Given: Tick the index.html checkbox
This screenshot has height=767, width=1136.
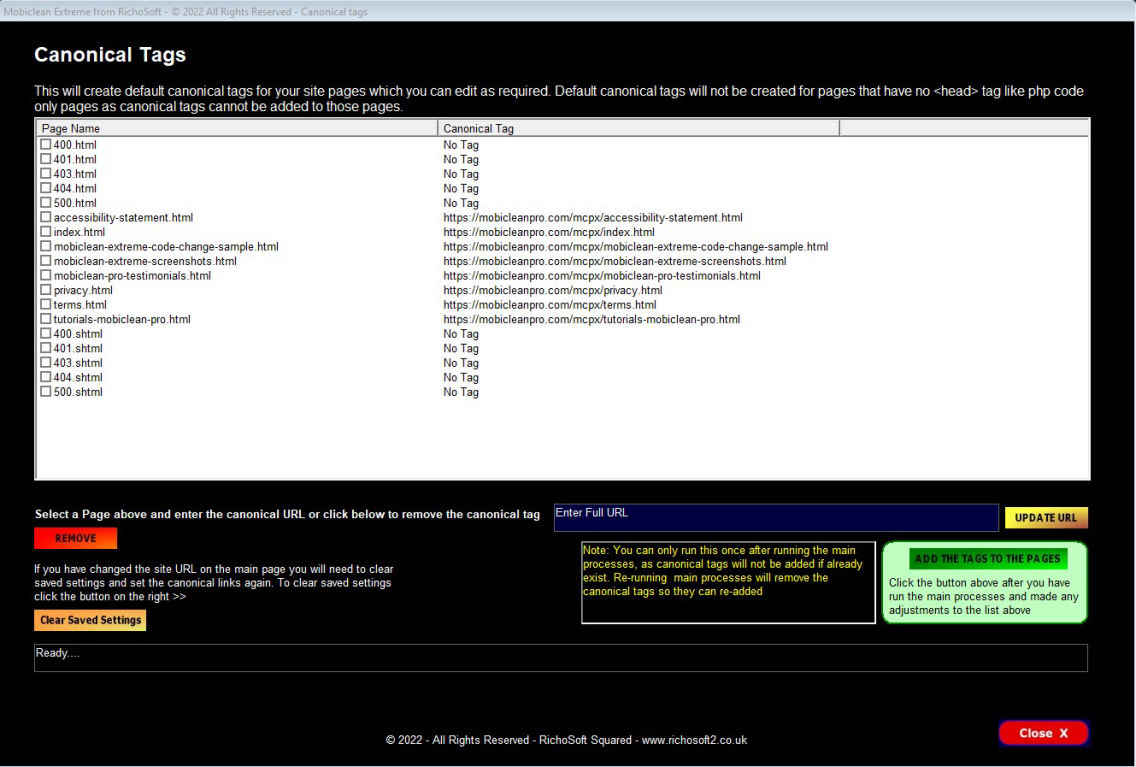Looking at the screenshot, I should pyautogui.click(x=46, y=232).
